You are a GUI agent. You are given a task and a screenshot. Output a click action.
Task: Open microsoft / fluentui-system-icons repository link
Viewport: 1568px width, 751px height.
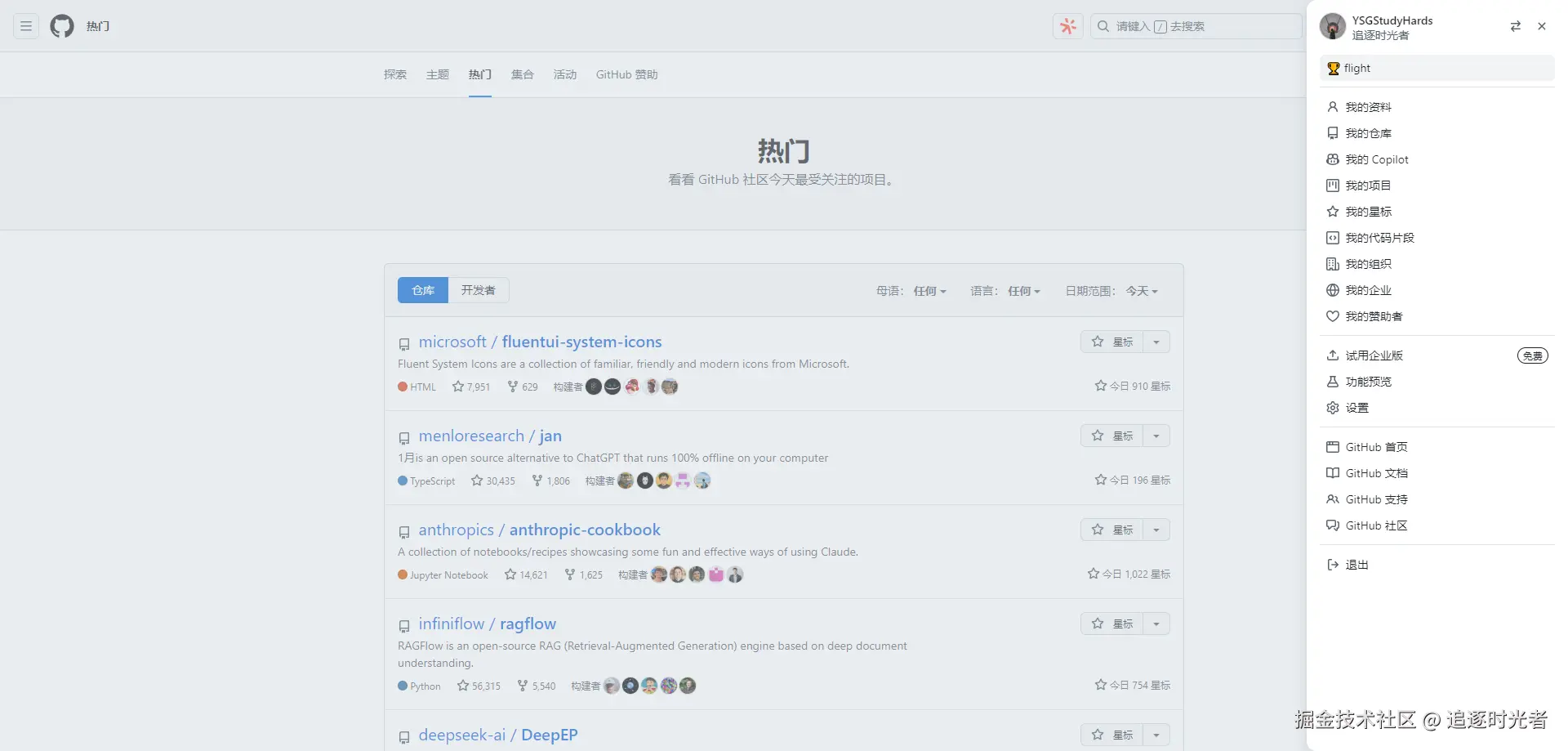point(540,342)
